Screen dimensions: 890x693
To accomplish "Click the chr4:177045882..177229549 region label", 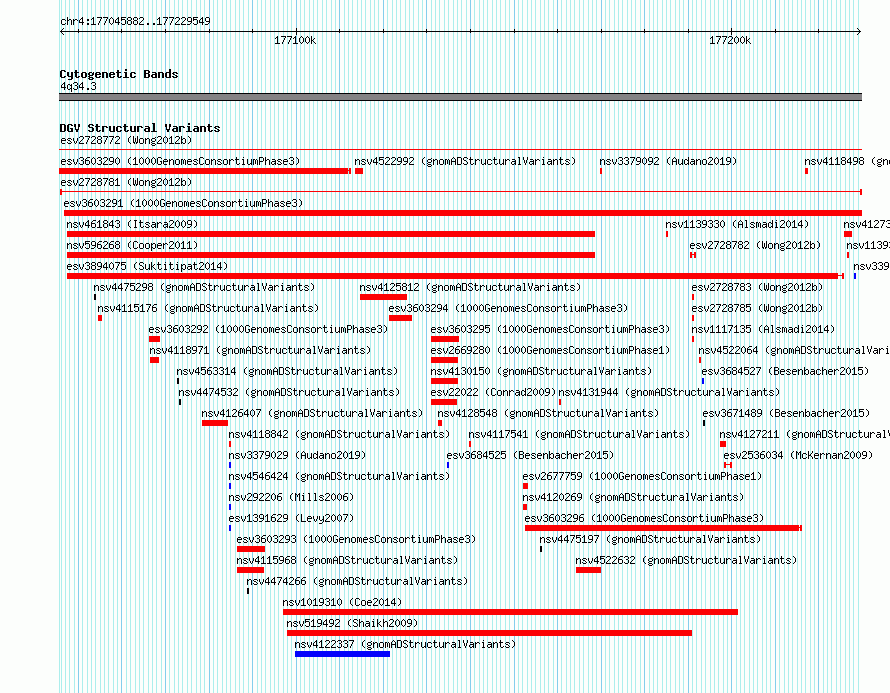I will (135, 21).
